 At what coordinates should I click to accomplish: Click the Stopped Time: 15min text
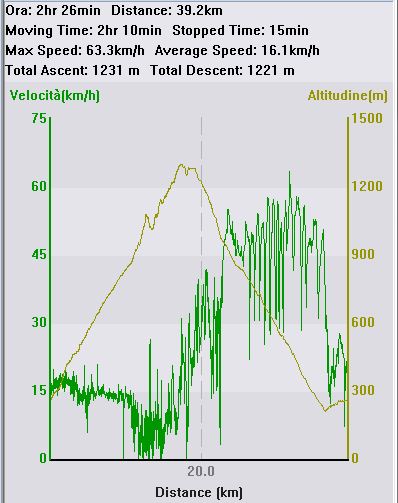point(240,31)
